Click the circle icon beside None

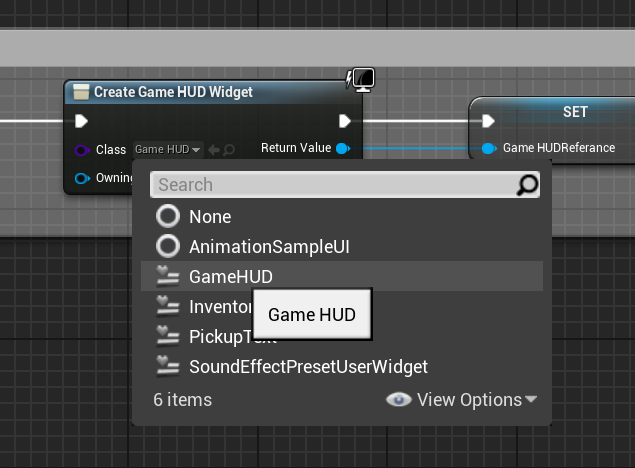(x=168, y=216)
